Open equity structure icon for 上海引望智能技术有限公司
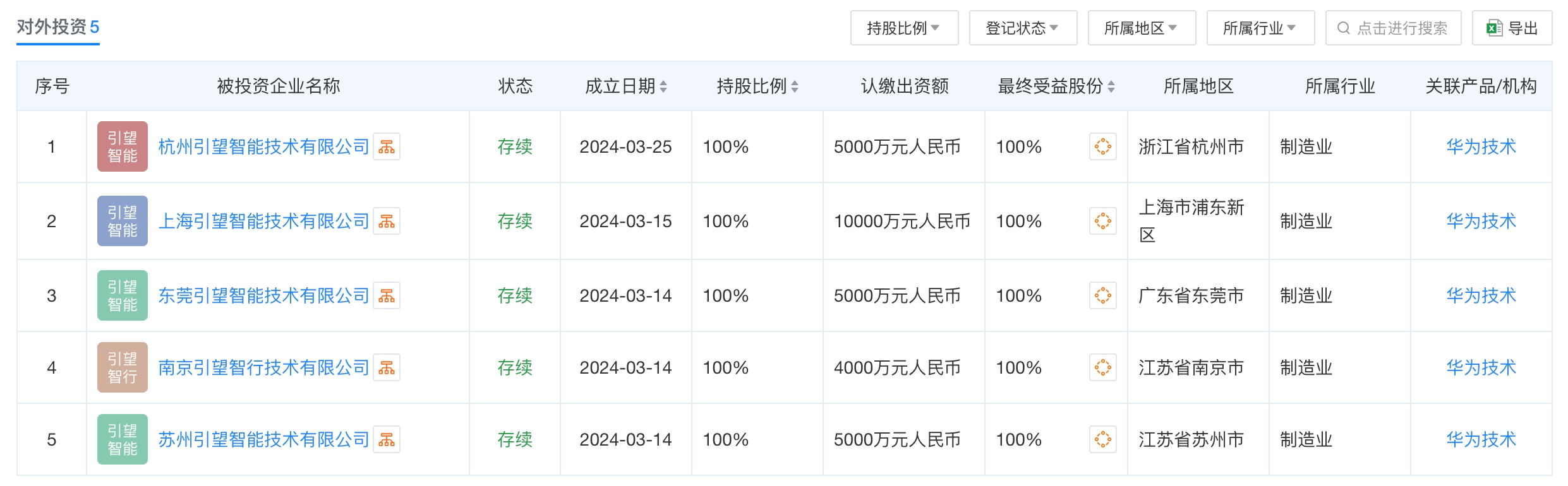1568x486 pixels. pos(387,222)
